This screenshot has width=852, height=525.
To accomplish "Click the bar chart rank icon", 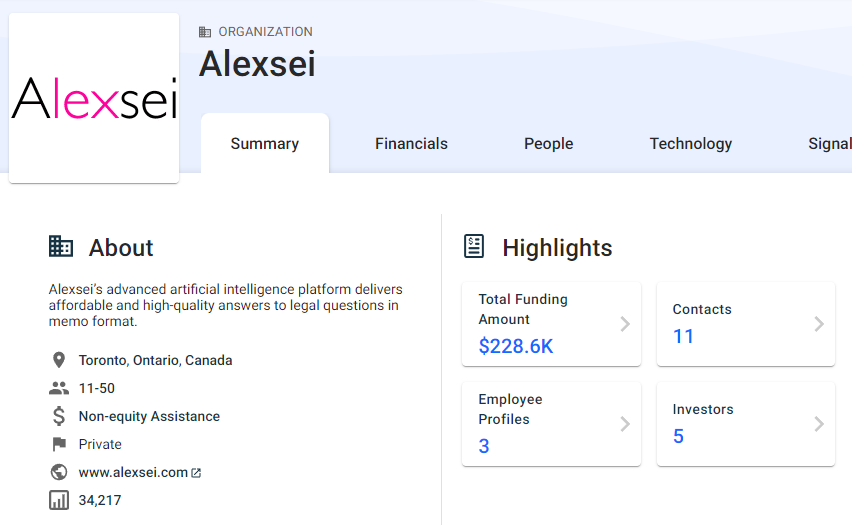I will [59, 500].
